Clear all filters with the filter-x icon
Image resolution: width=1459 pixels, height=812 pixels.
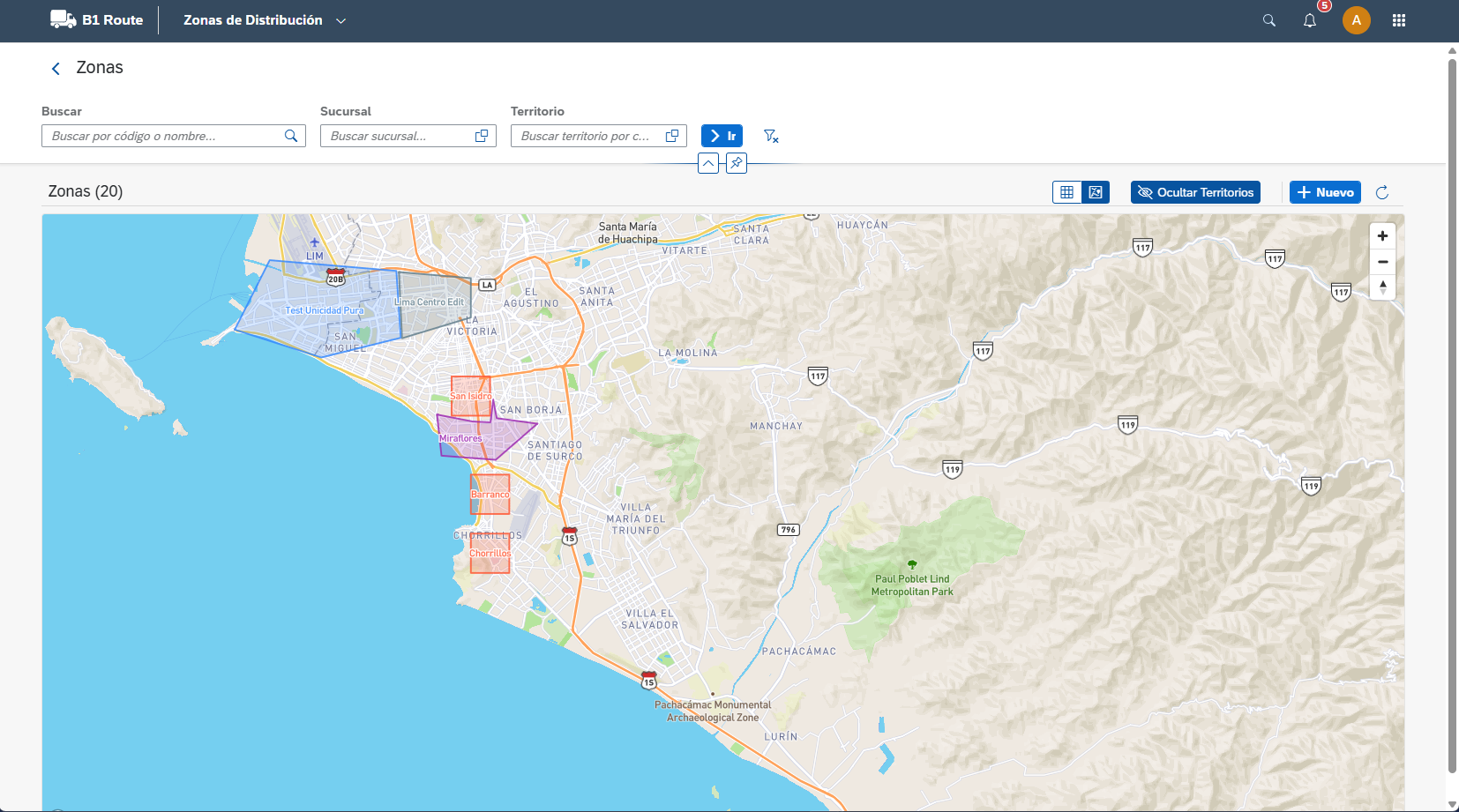(771, 136)
